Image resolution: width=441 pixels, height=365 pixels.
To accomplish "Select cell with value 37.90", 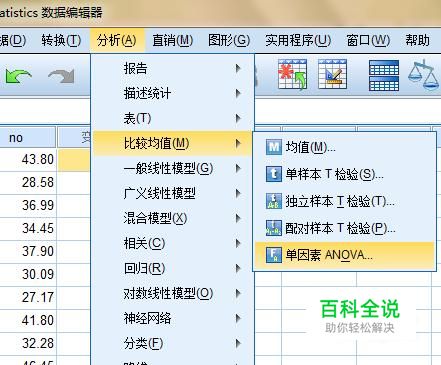I will tap(28, 251).
